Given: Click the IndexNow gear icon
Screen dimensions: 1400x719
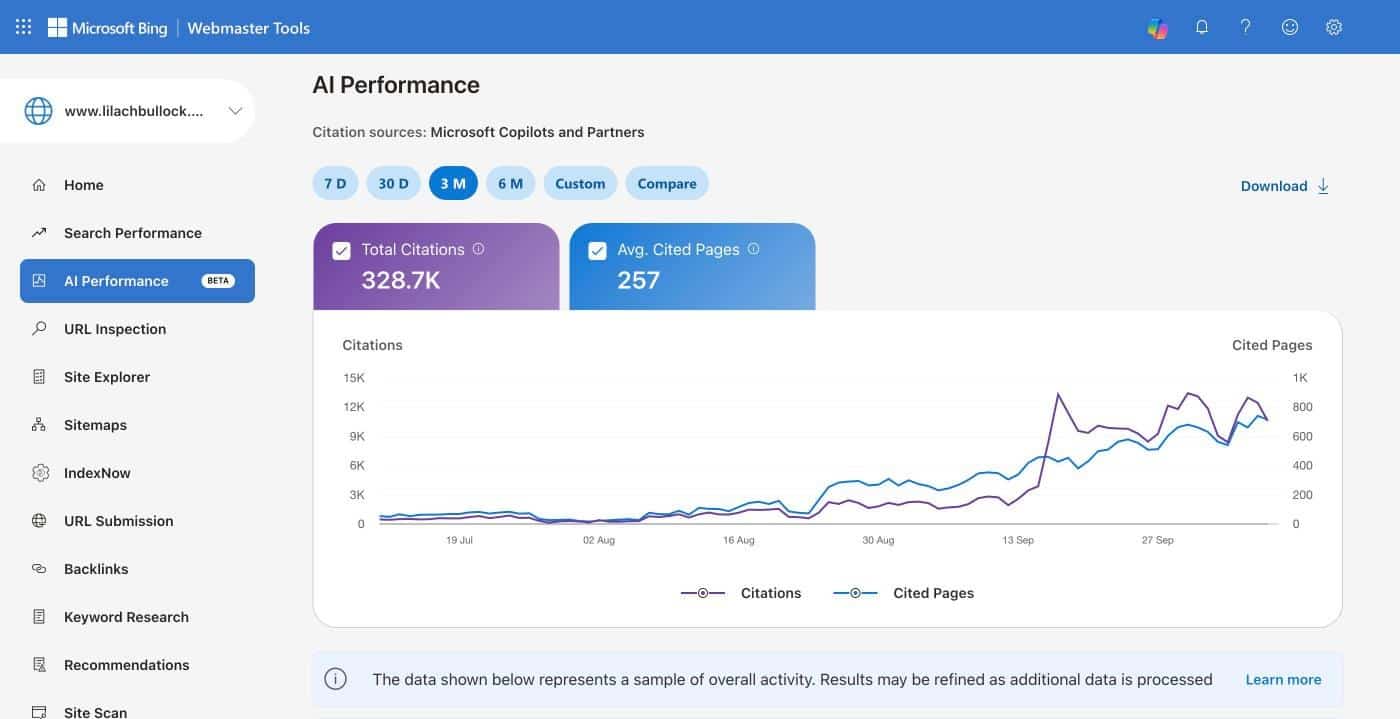Looking at the screenshot, I should click(39, 473).
